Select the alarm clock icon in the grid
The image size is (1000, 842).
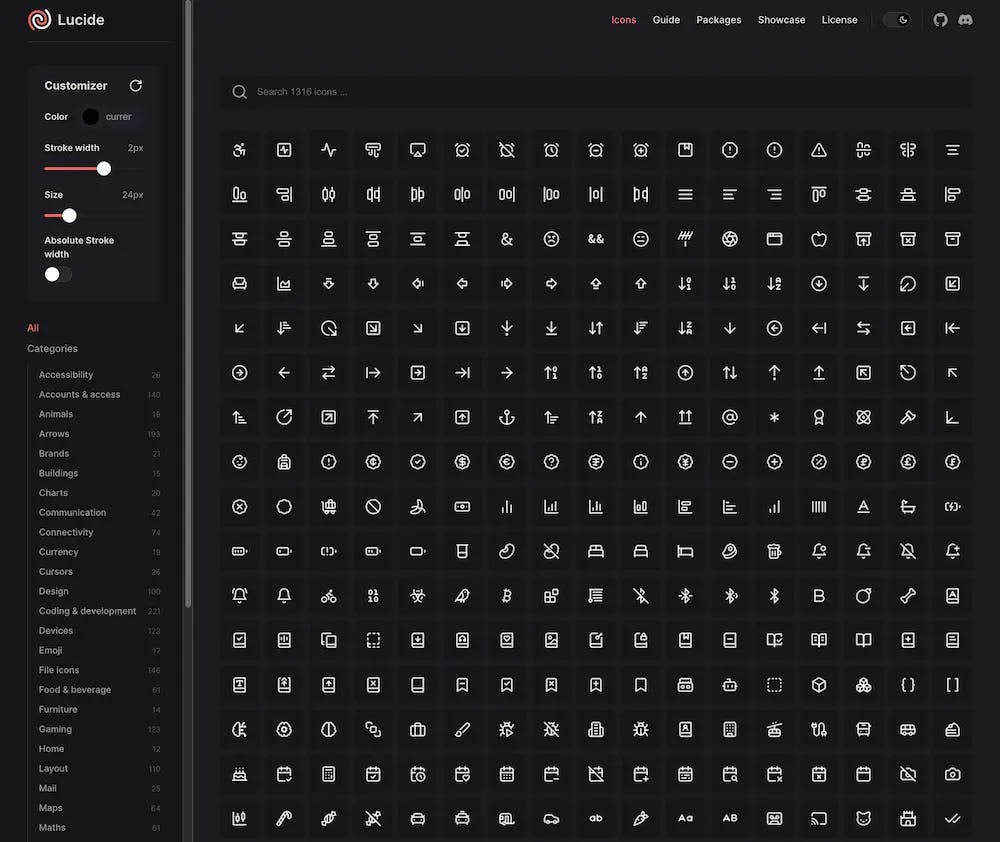(x=551, y=150)
